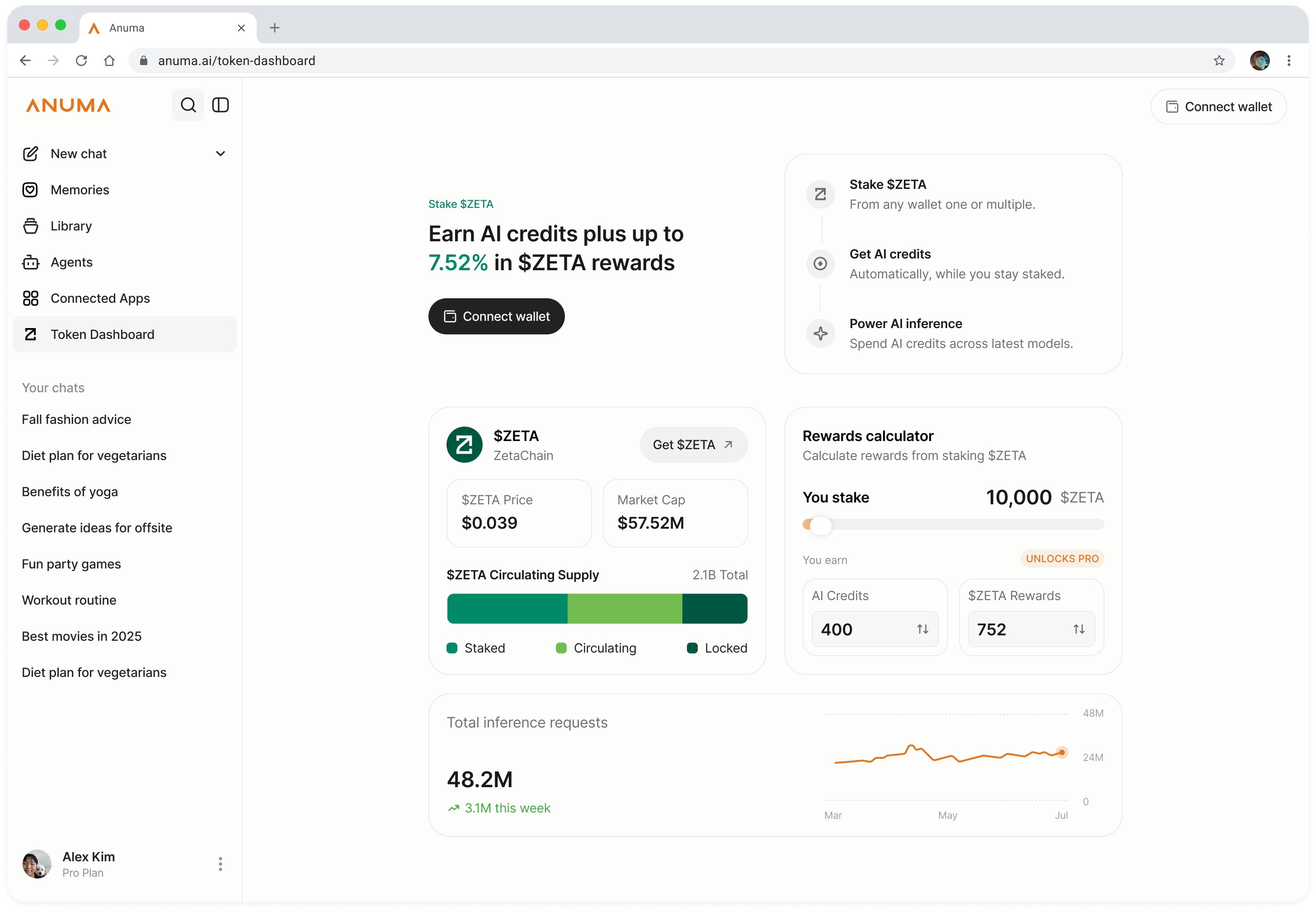The width and height of the screenshot is (1316, 911).
Task: Click the Stake $ZETA step icon
Action: coord(820,194)
